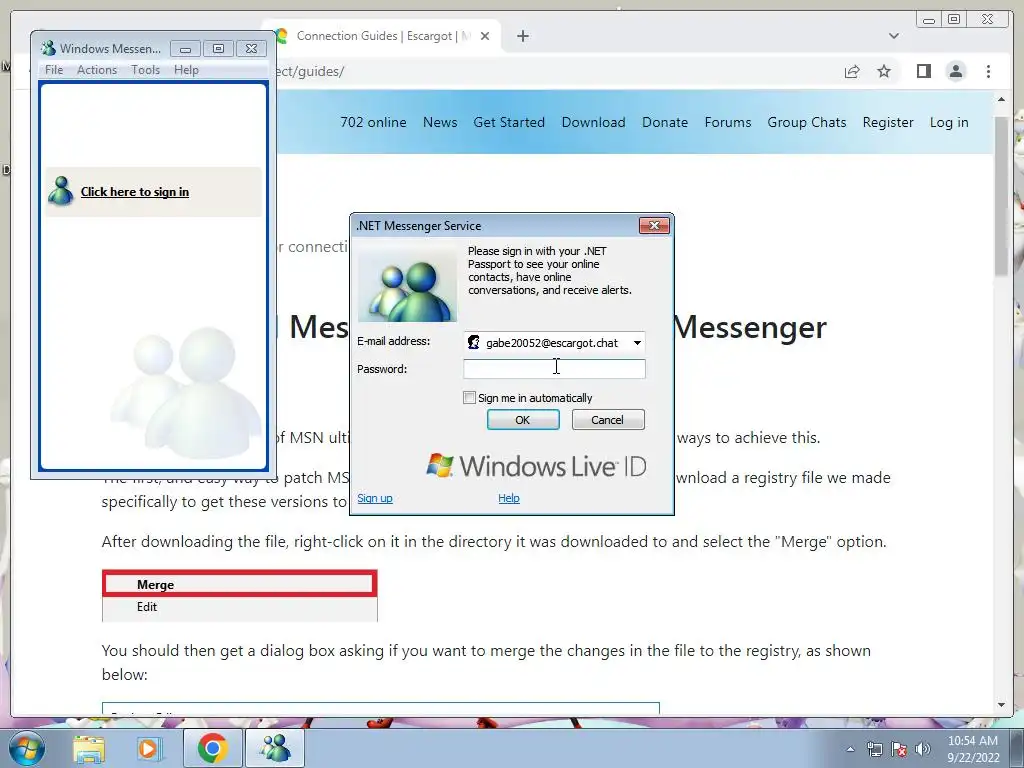Open the News page on Escargot
Viewport: 1024px width, 768px height.
(x=440, y=122)
